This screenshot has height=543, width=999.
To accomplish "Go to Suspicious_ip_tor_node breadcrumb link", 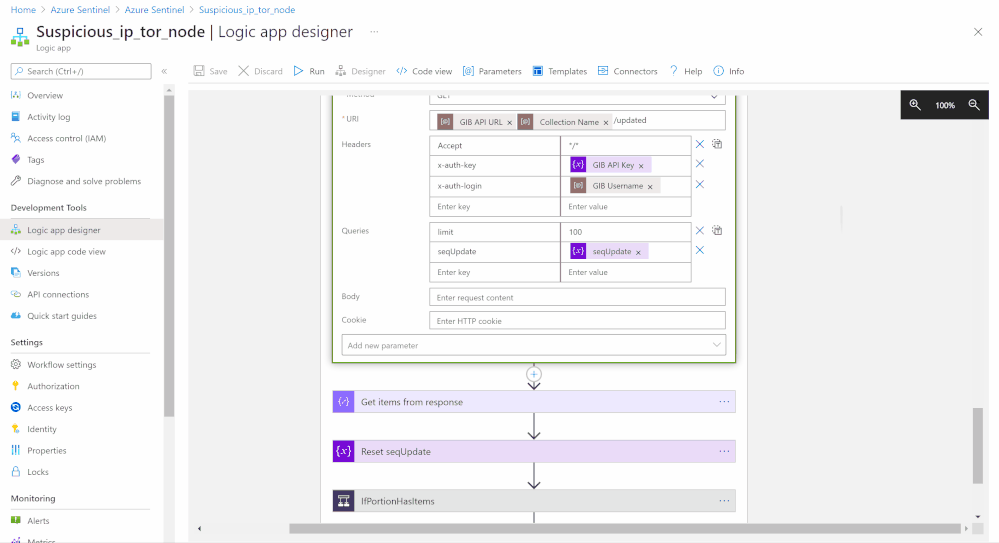I will pos(247,10).
